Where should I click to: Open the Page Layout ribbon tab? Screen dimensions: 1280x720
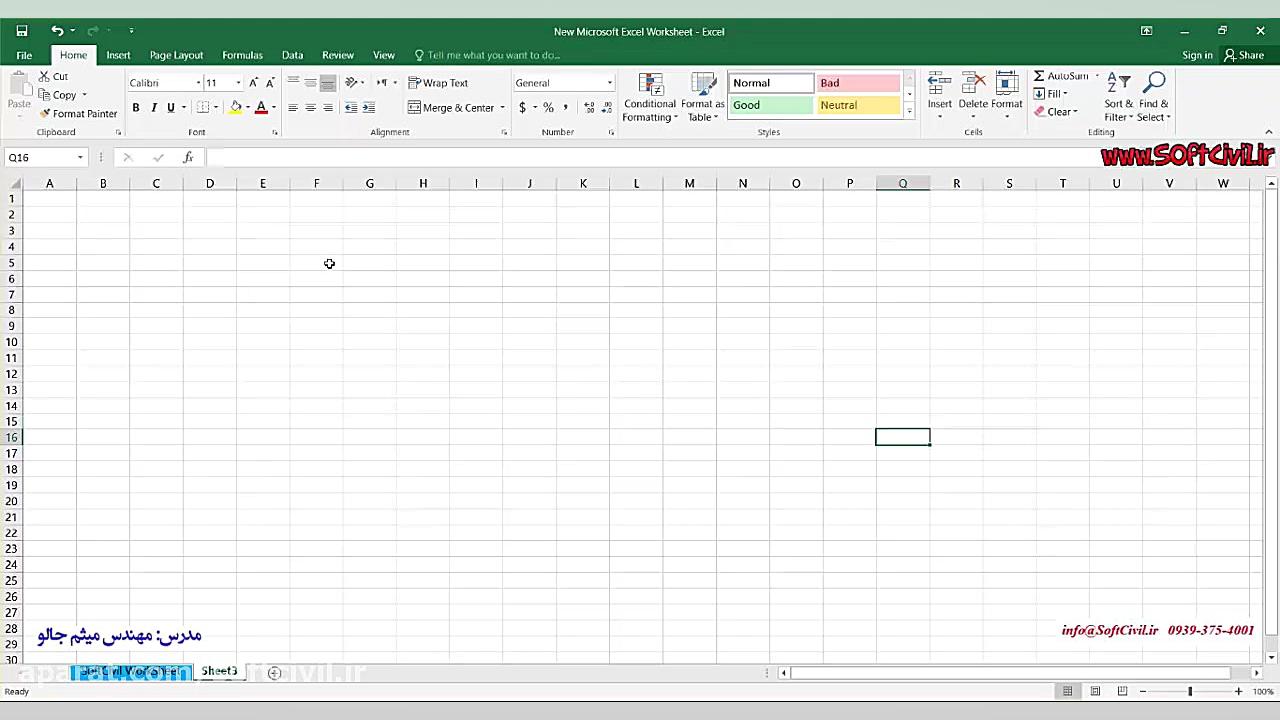tap(176, 55)
